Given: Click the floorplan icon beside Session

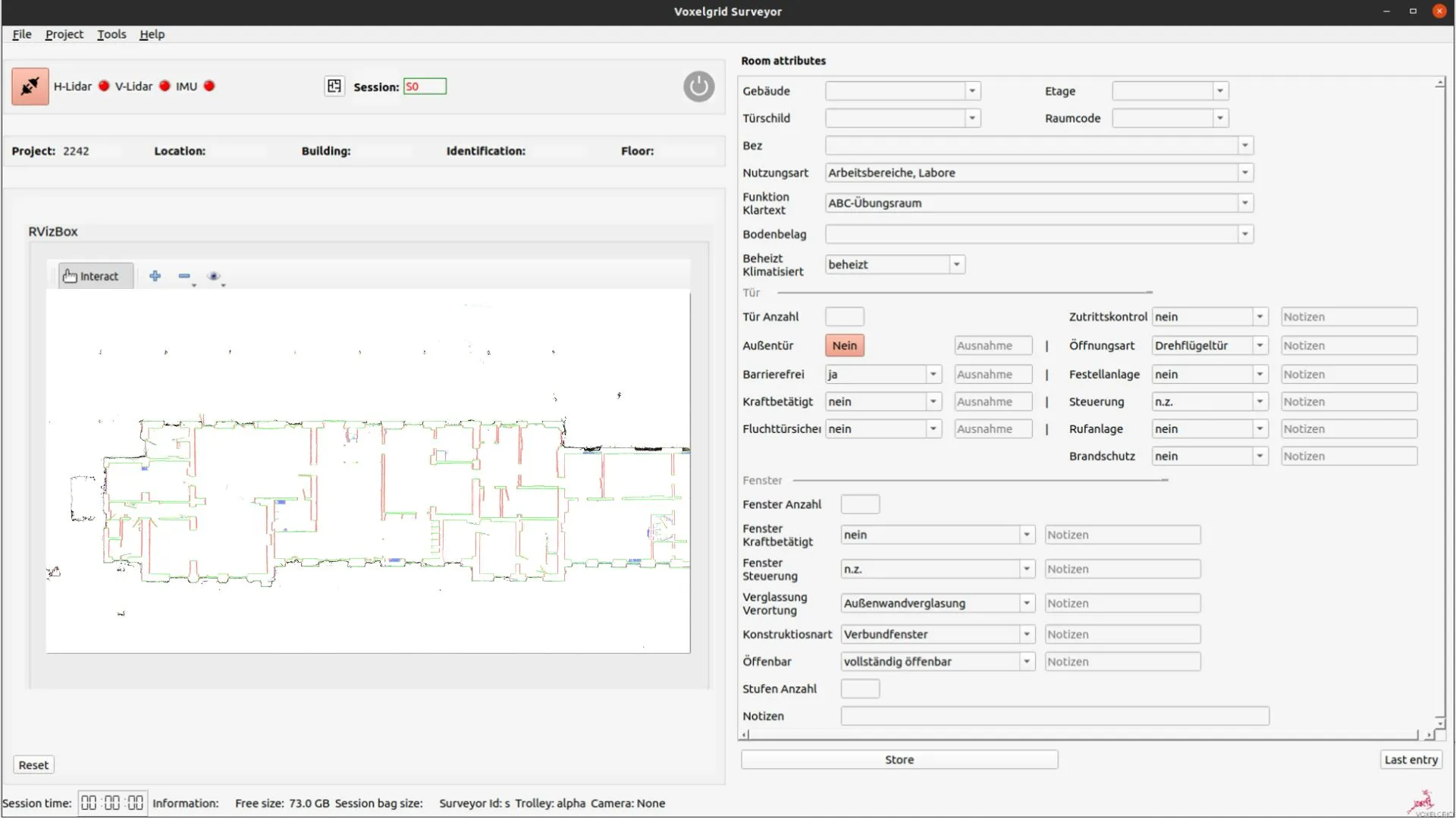Looking at the screenshot, I should coord(334,86).
